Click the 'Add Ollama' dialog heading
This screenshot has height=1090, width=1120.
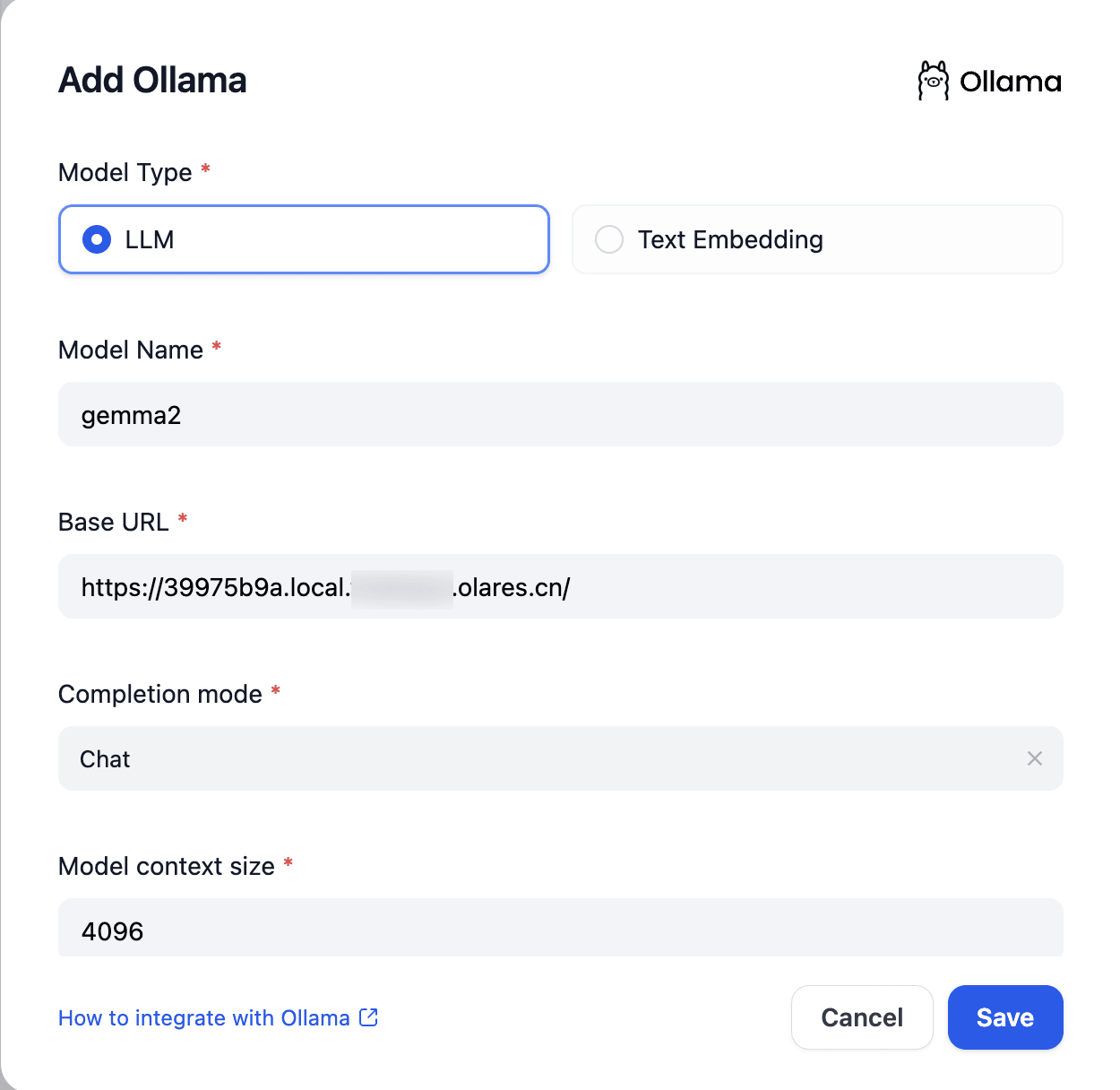point(152,81)
